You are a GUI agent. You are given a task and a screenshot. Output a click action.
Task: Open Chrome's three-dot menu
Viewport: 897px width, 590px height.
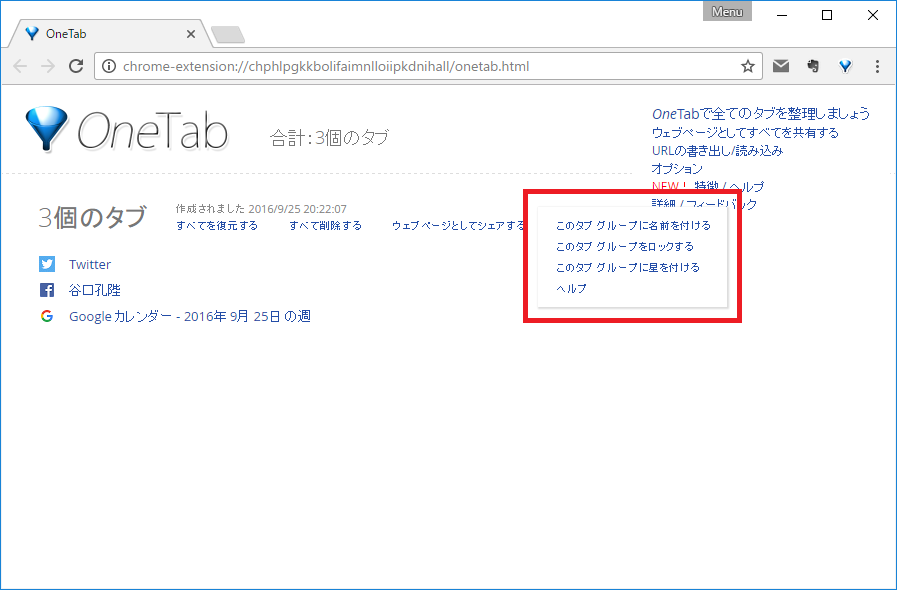tap(877, 67)
